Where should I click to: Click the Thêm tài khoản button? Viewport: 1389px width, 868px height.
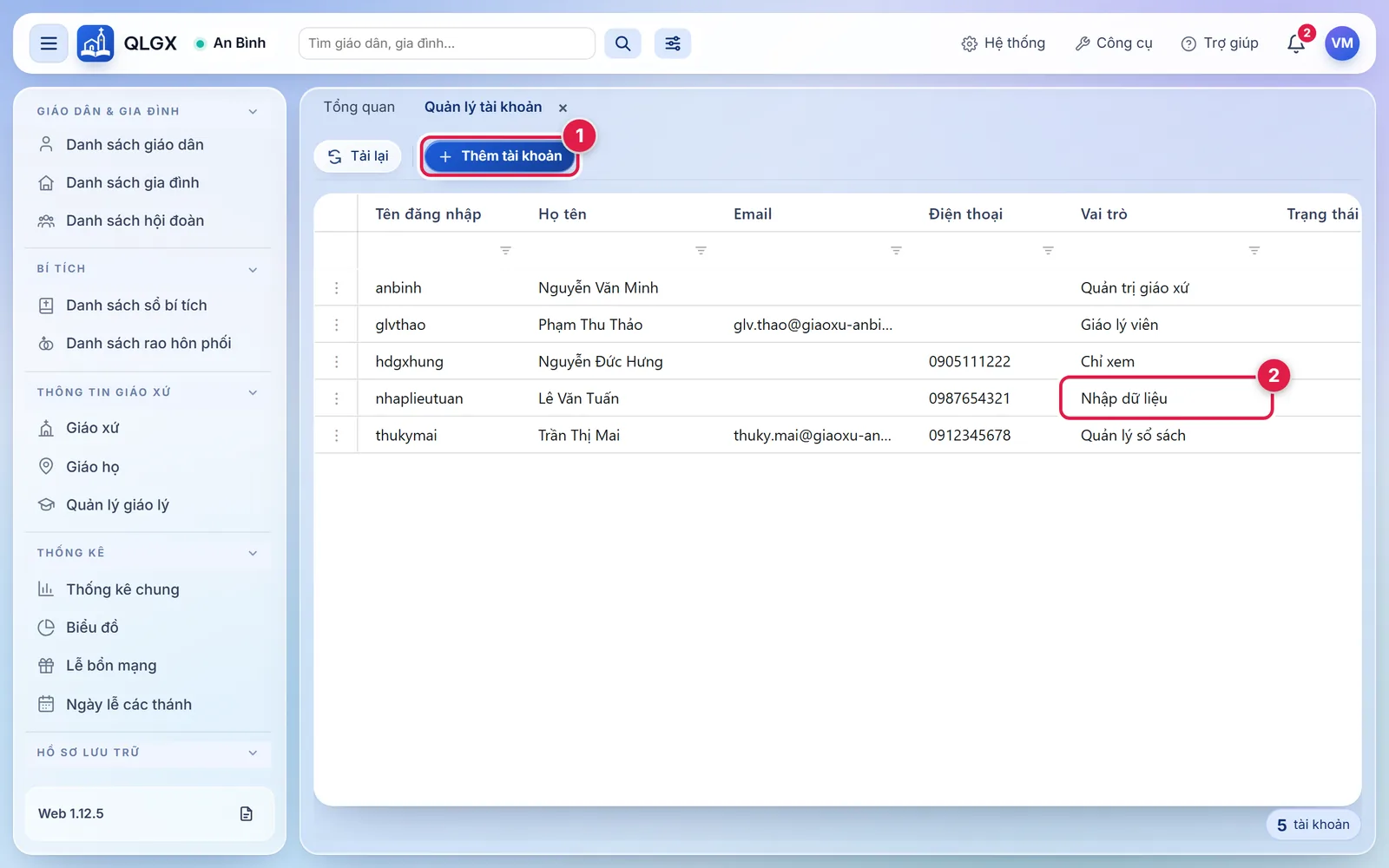pos(500,156)
